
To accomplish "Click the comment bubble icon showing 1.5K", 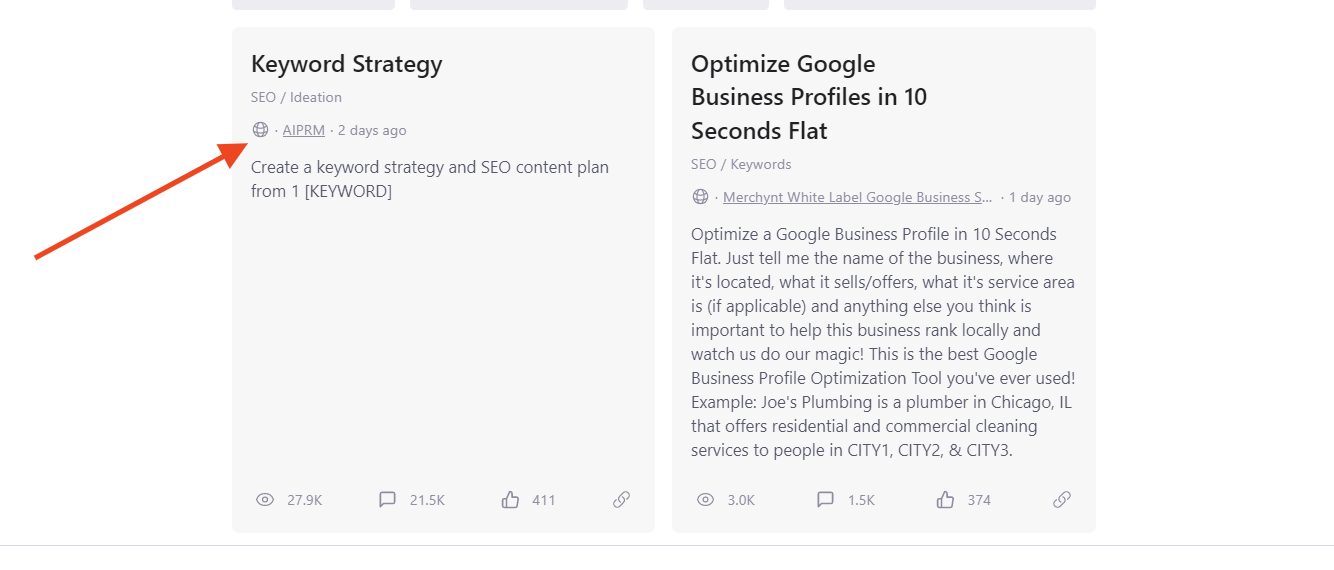I will coord(825,500).
